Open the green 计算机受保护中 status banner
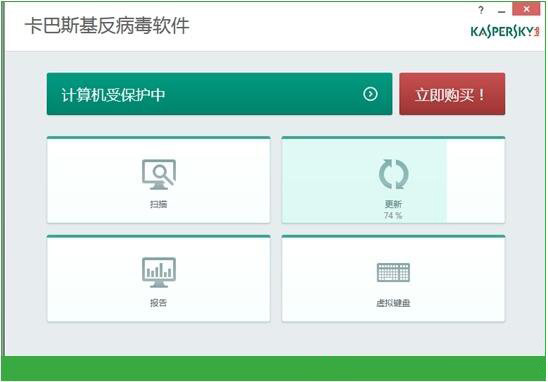This screenshot has width=548, height=382. click(219, 94)
